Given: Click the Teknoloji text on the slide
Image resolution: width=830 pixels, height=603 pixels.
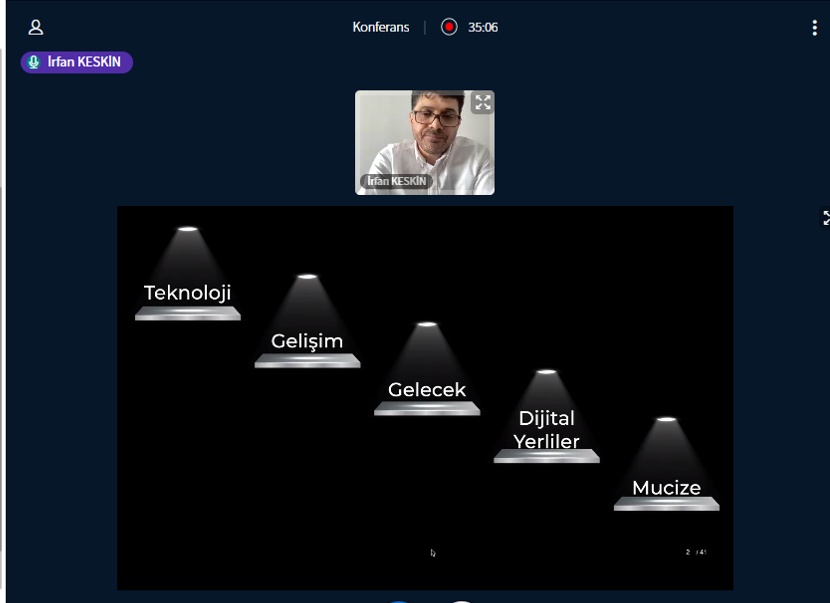Looking at the screenshot, I should [187, 293].
